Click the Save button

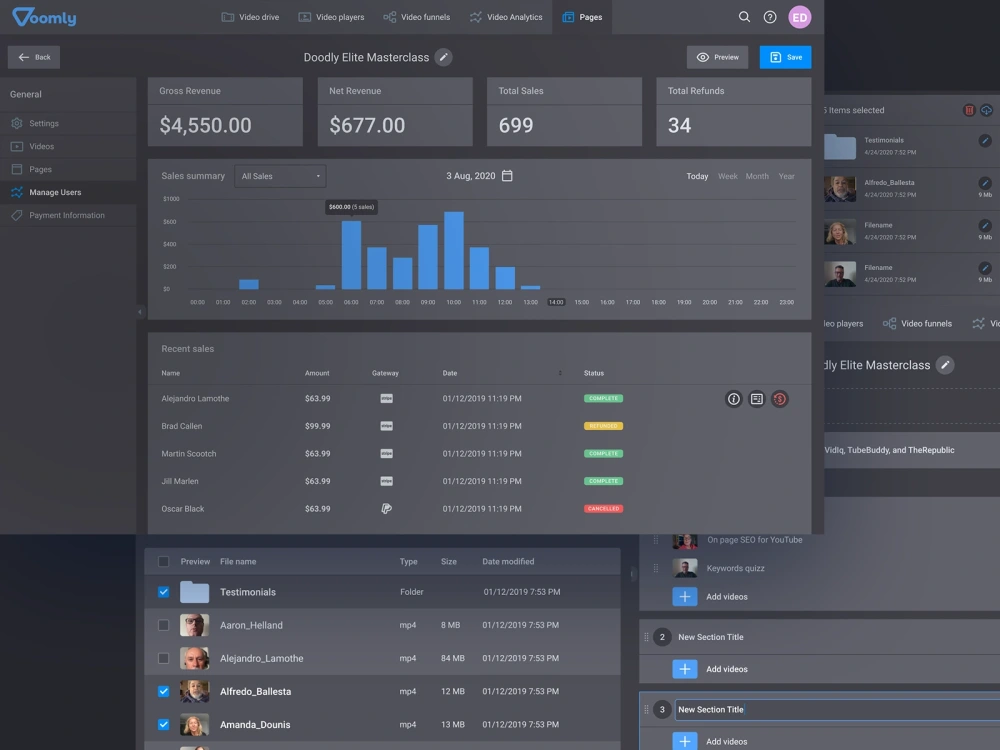[785, 57]
